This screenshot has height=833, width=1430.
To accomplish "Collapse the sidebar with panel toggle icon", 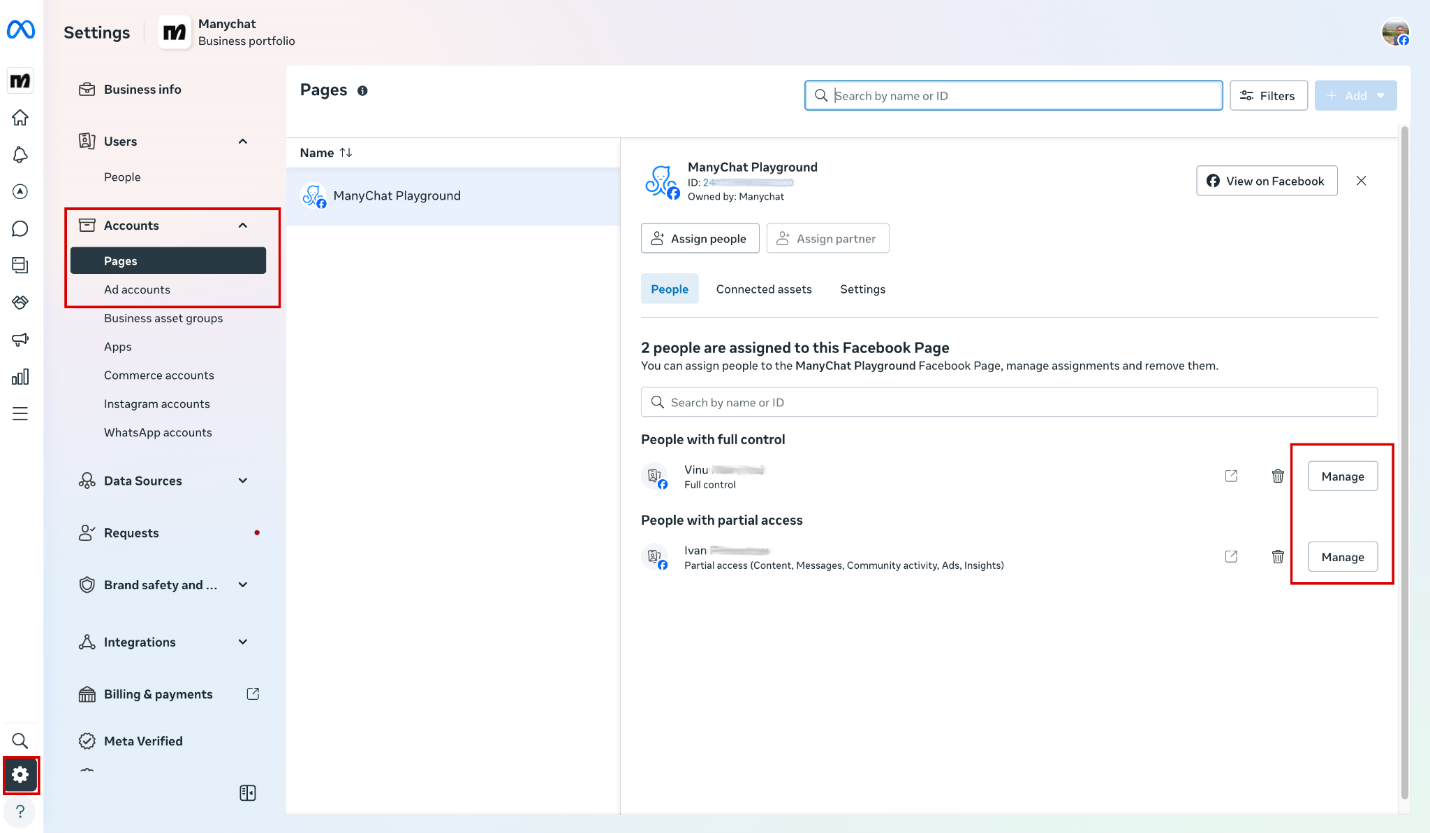I will tap(248, 793).
